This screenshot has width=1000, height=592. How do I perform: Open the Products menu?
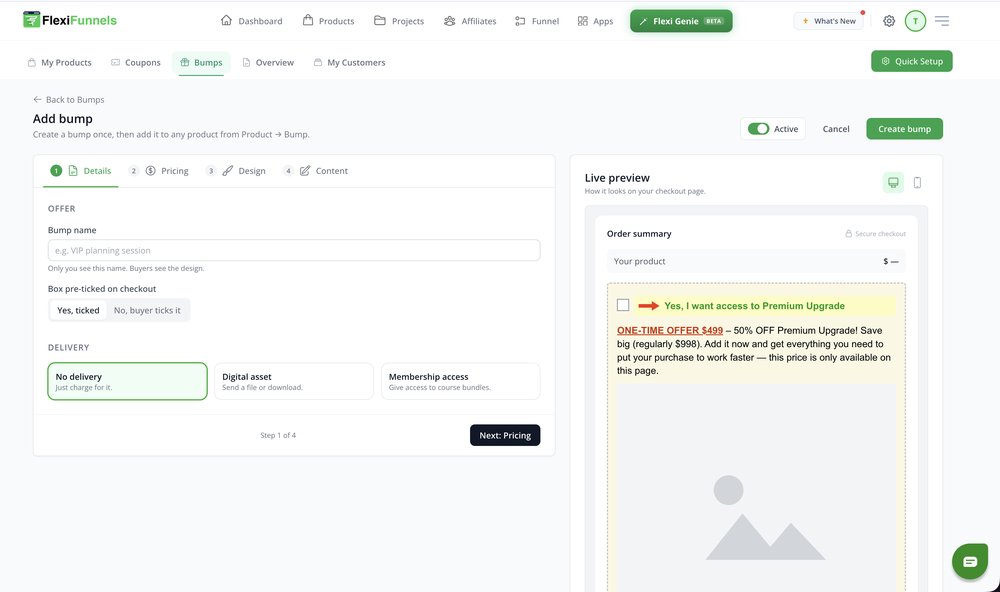pyautogui.click(x=328, y=21)
